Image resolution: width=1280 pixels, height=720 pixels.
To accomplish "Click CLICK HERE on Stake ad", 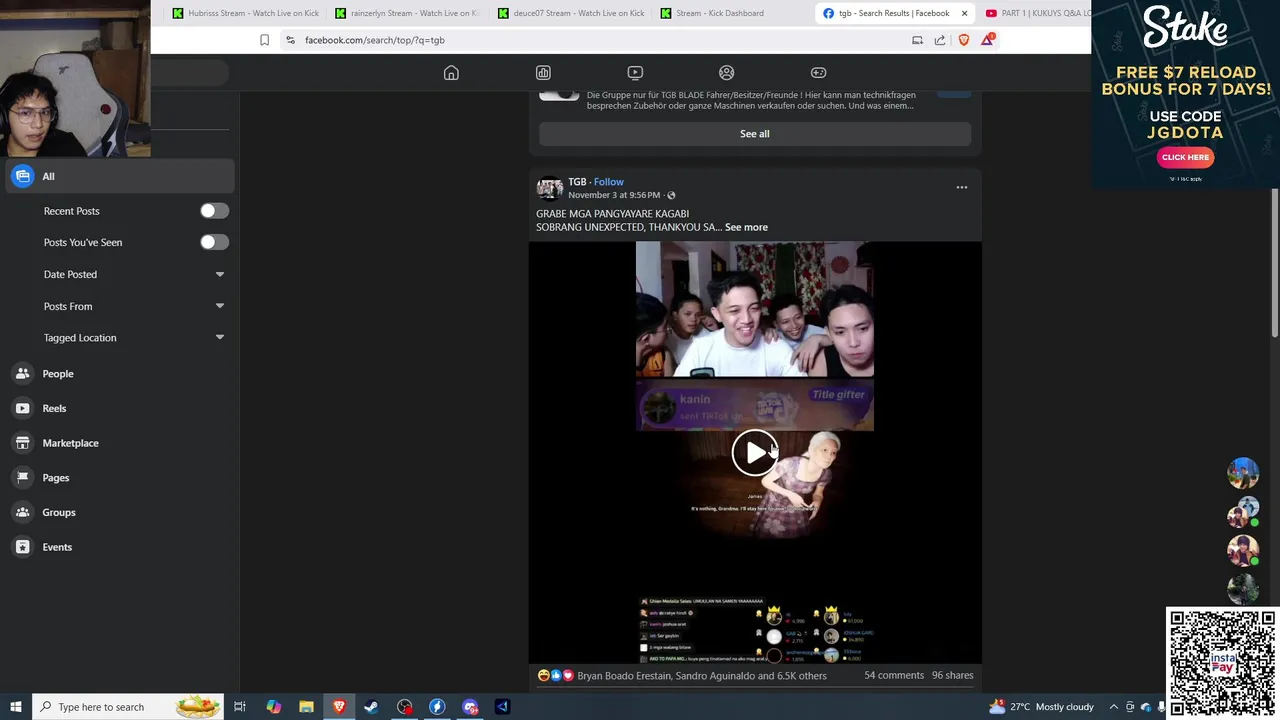I will [x=1185, y=157].
